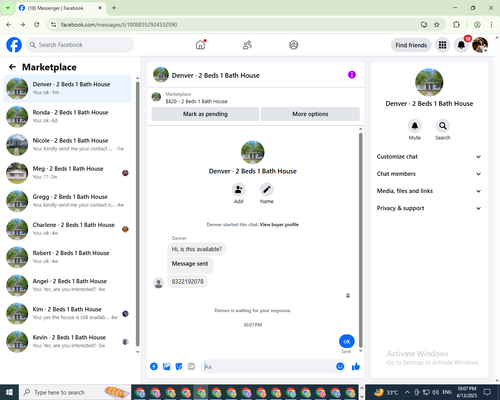Click the More options button
500x400 pixels.
(x=310, y=114)
